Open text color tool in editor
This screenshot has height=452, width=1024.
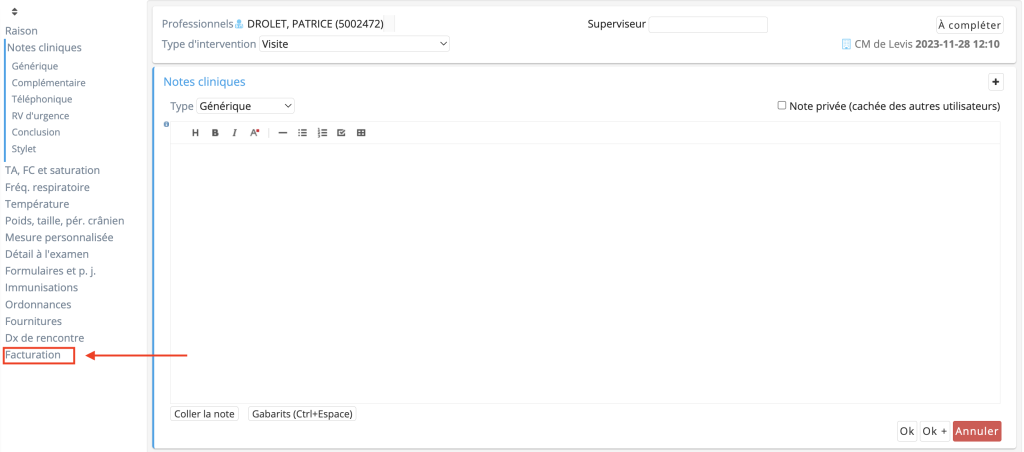point(255,133)
